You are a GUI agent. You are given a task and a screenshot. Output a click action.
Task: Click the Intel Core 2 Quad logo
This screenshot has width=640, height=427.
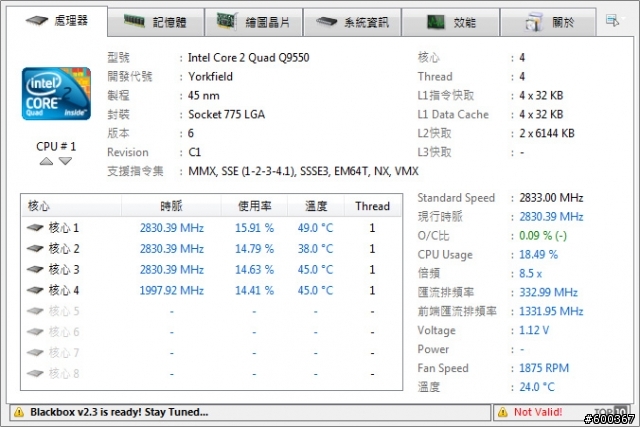(56, 94)
